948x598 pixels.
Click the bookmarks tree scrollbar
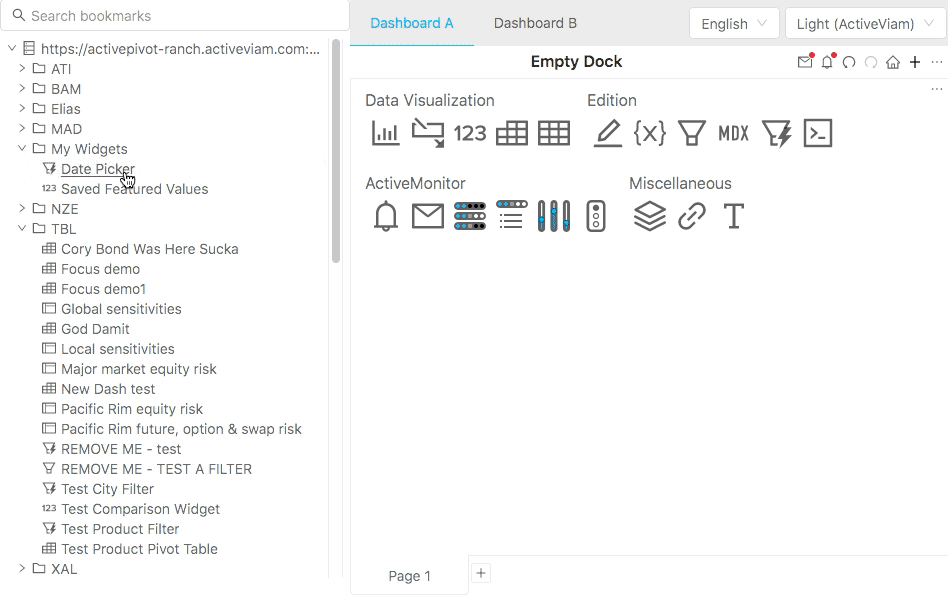pyautogui.click(x=336, y=151)
